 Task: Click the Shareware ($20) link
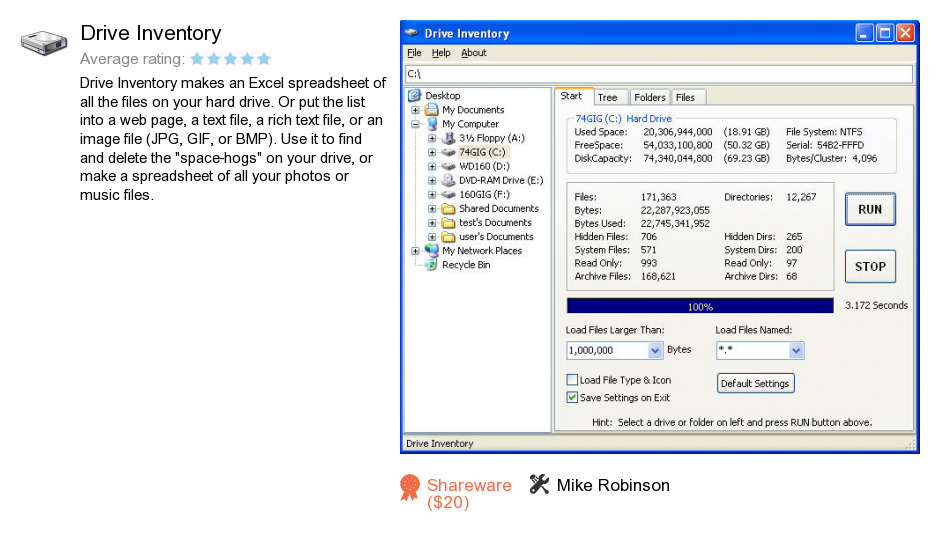point(469,493)
